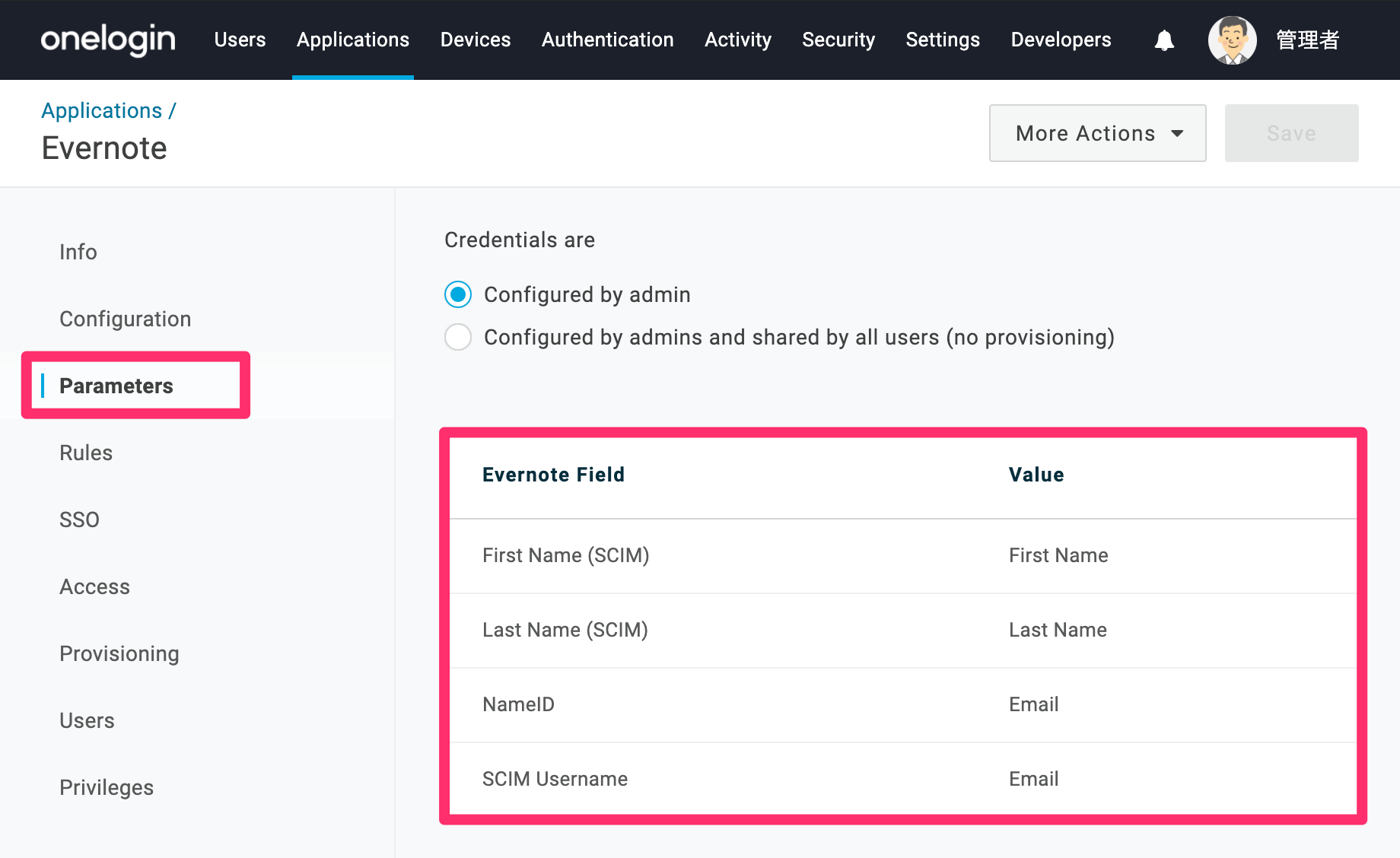Switch to the Provisioning sidebar tab

119,653
